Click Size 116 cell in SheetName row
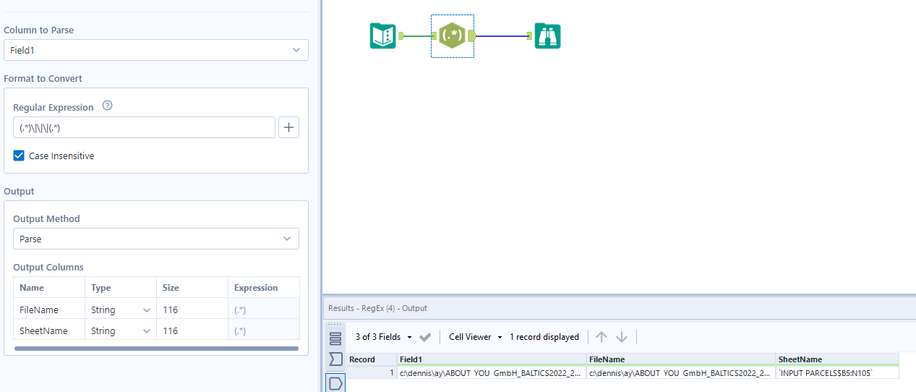916x392 pixels. (x=192, y=331)
